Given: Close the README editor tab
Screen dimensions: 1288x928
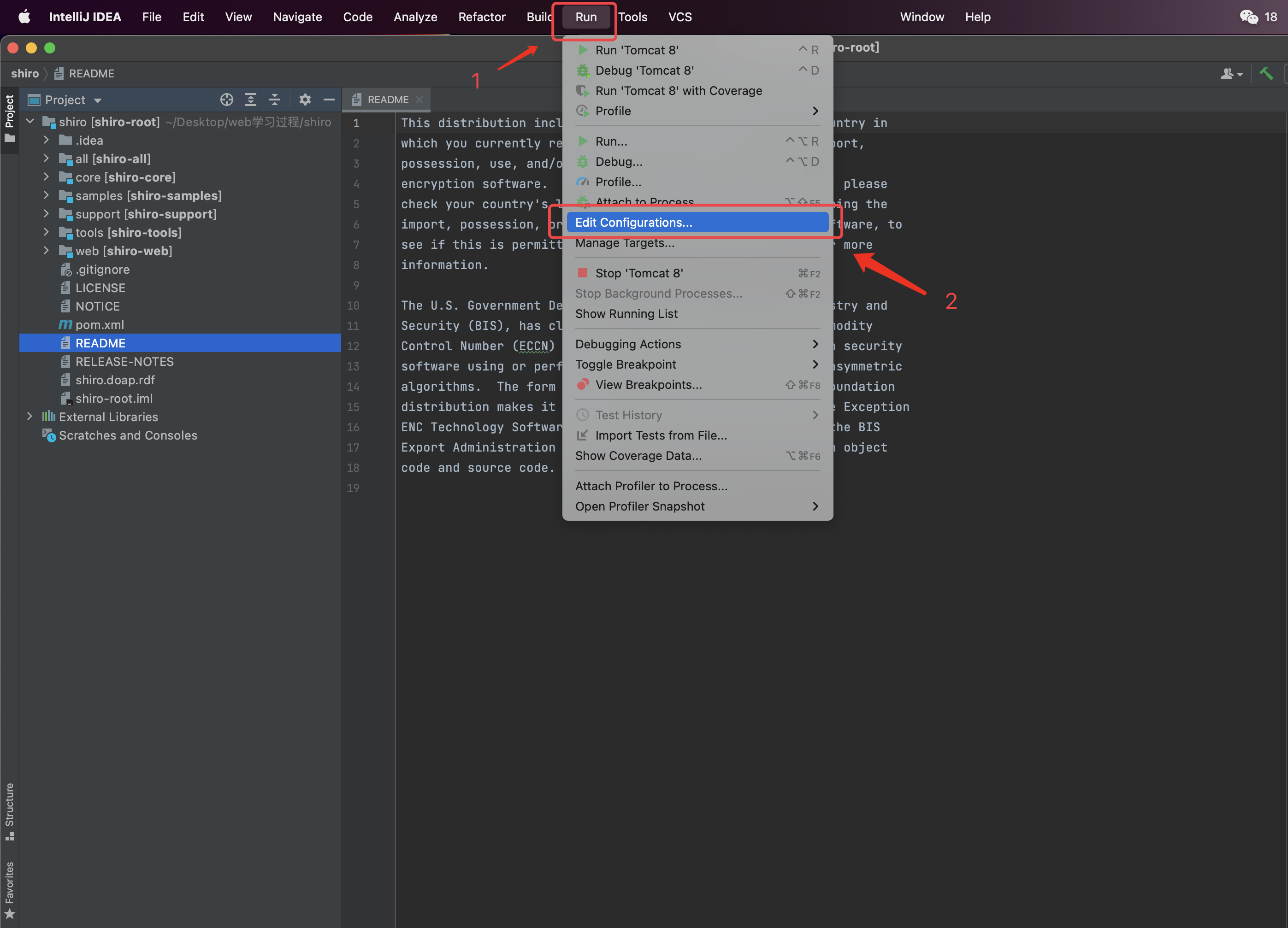Looking at the screenshot, I should pos(419,100).
